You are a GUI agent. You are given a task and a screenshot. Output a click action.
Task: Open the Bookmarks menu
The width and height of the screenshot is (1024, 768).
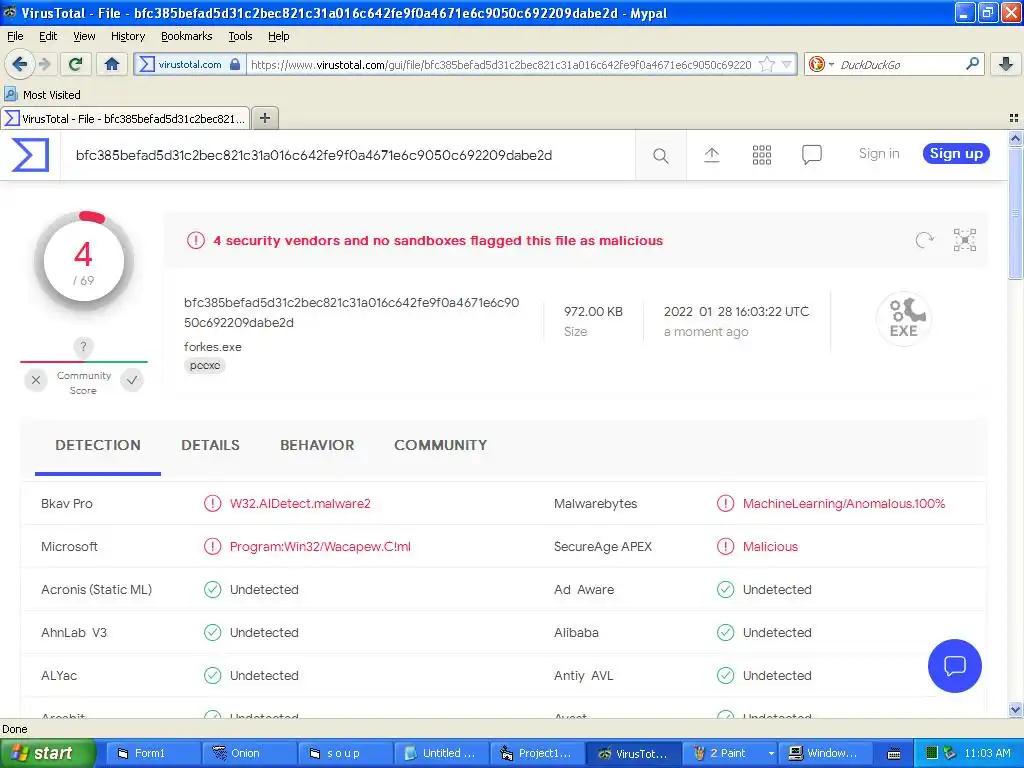click(186, 36)
